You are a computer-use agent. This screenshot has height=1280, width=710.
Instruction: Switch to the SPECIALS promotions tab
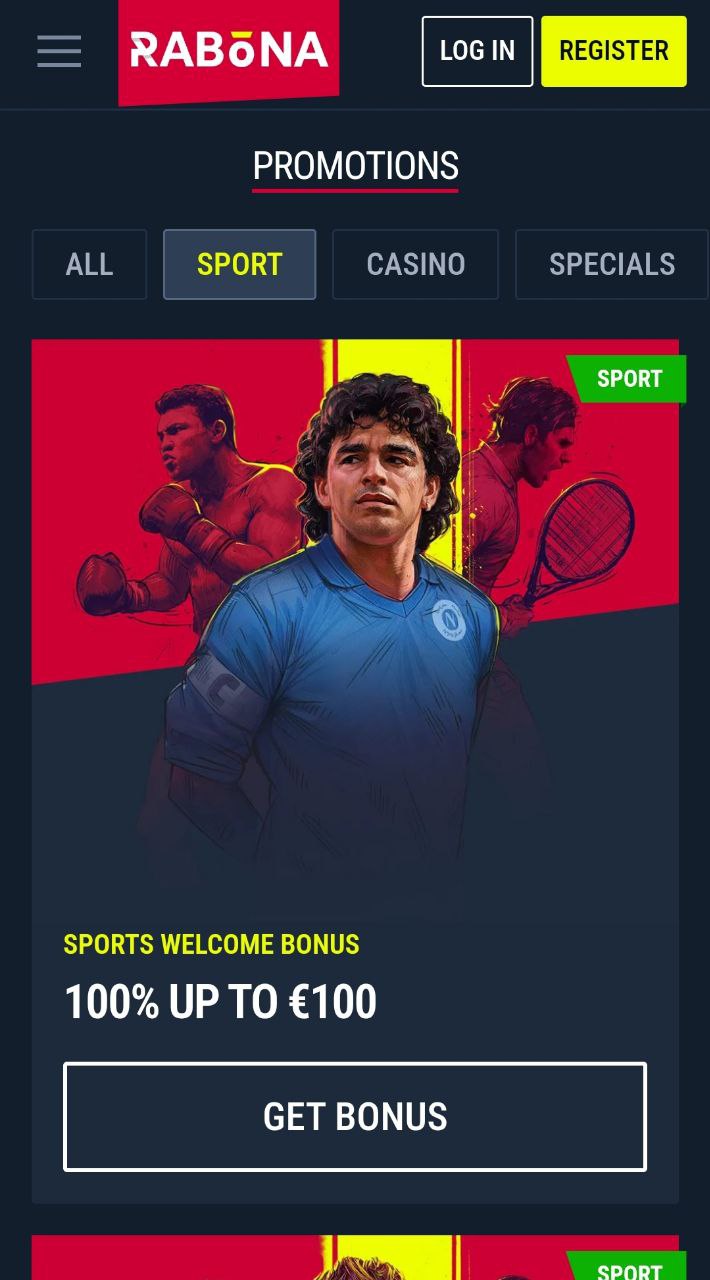coord(612,265)
